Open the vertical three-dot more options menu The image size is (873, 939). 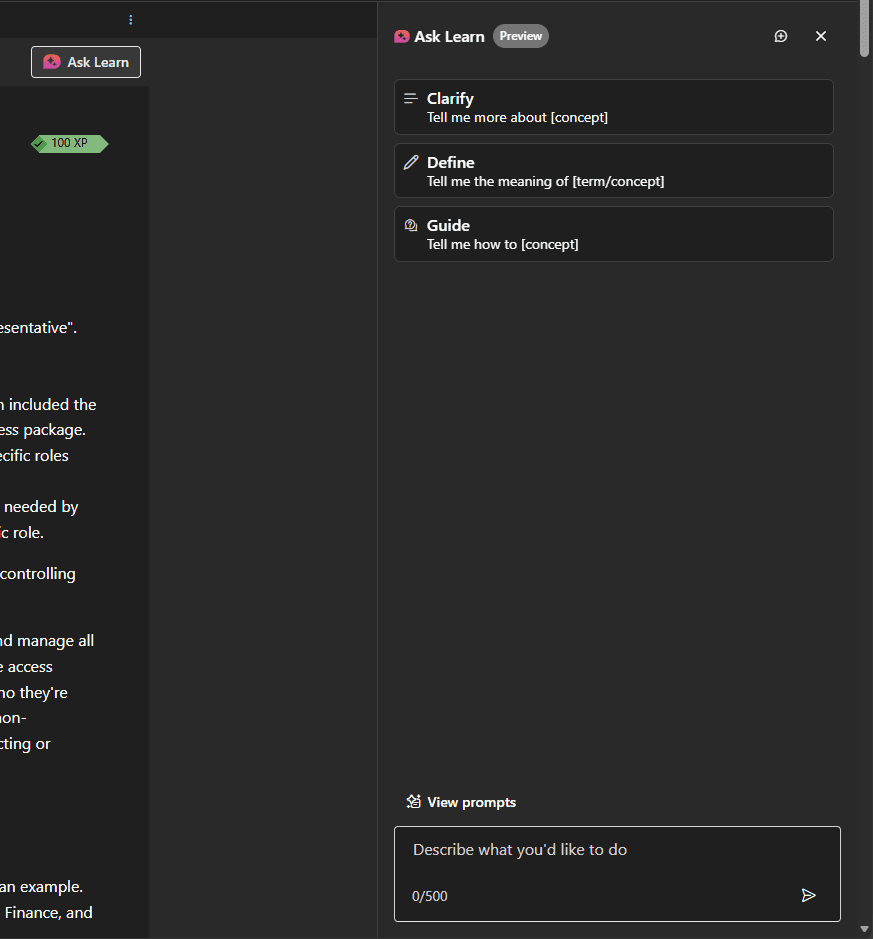pos(131,20)
